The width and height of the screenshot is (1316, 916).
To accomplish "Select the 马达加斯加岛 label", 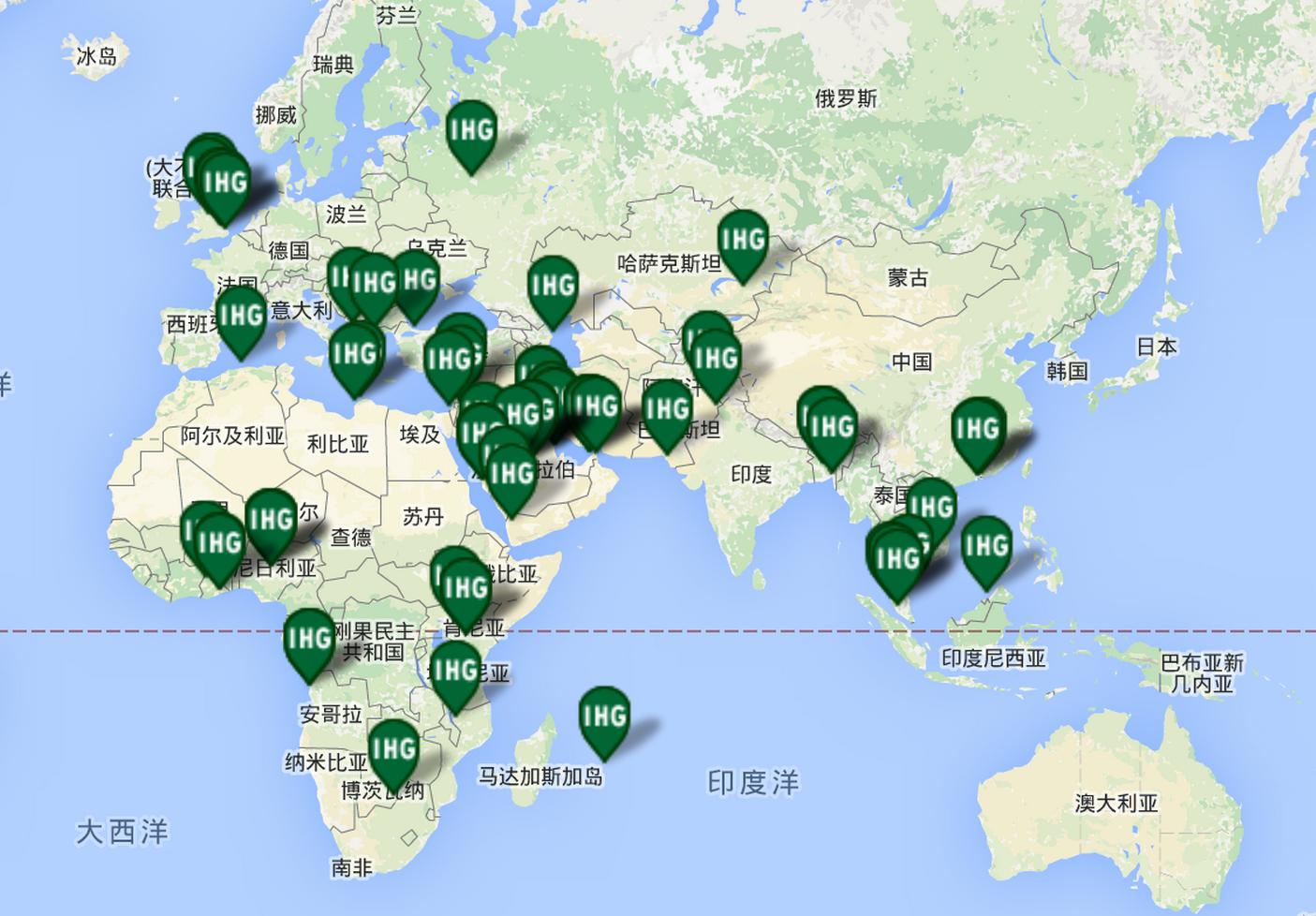I will pos(540,776).
